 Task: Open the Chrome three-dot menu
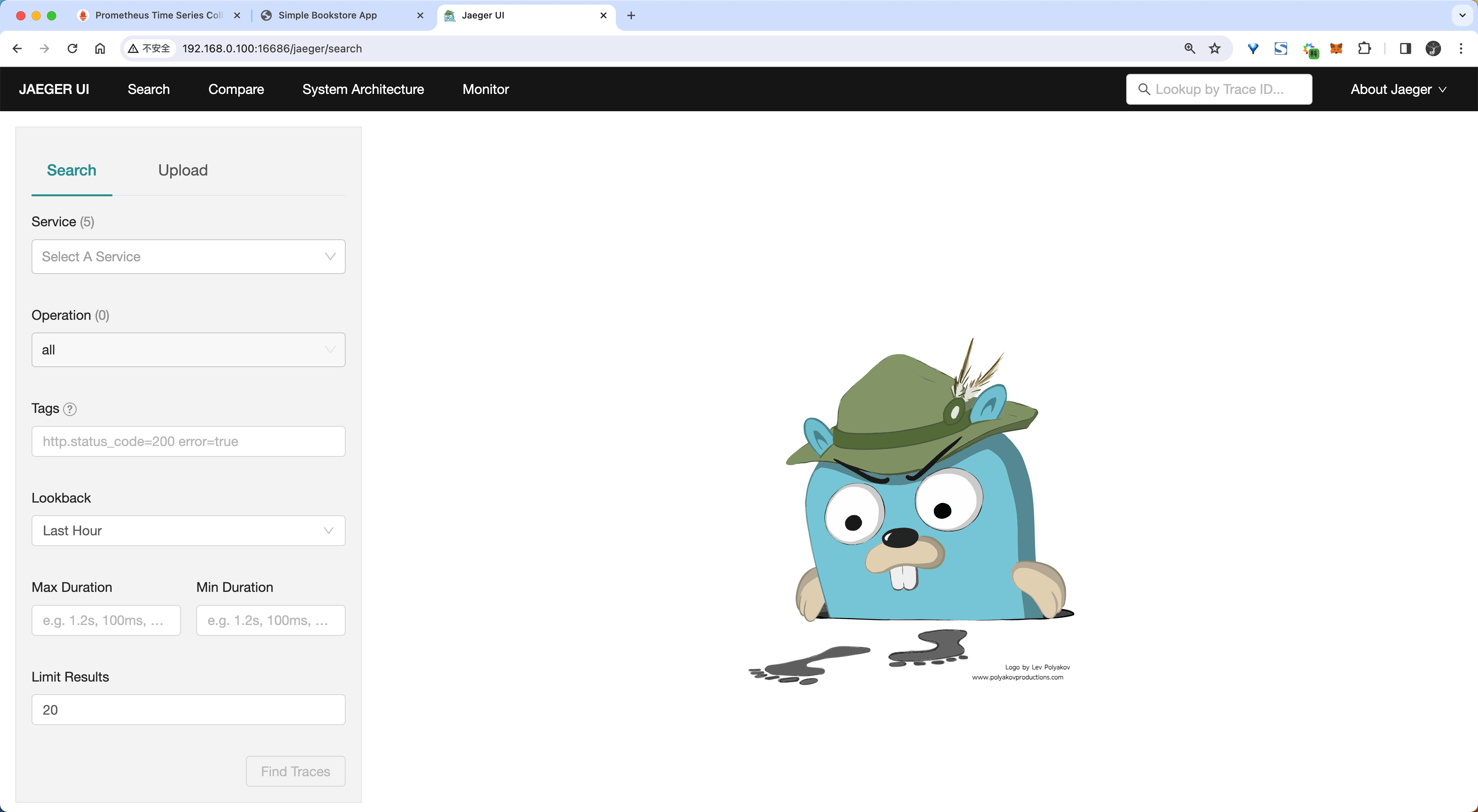tap(1461, 48)
